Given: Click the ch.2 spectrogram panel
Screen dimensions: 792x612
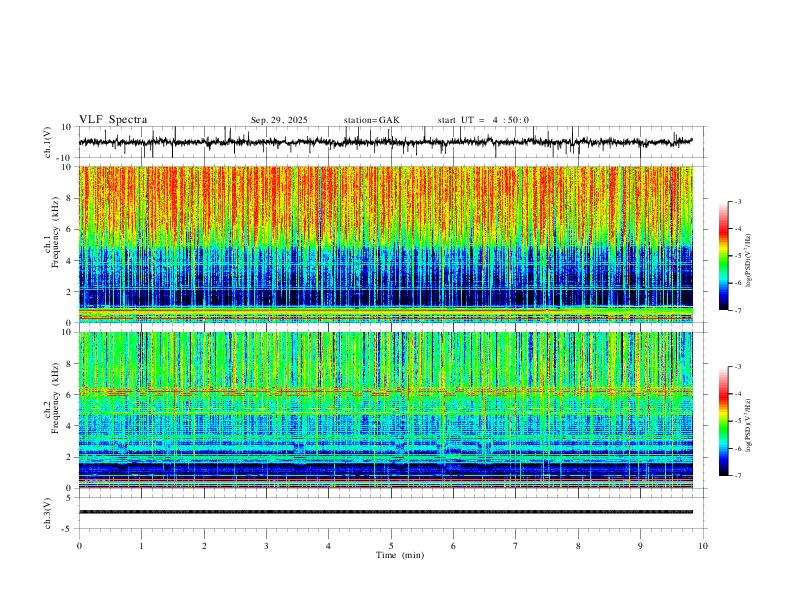Looking at the screenshot, I should (385, 410).
